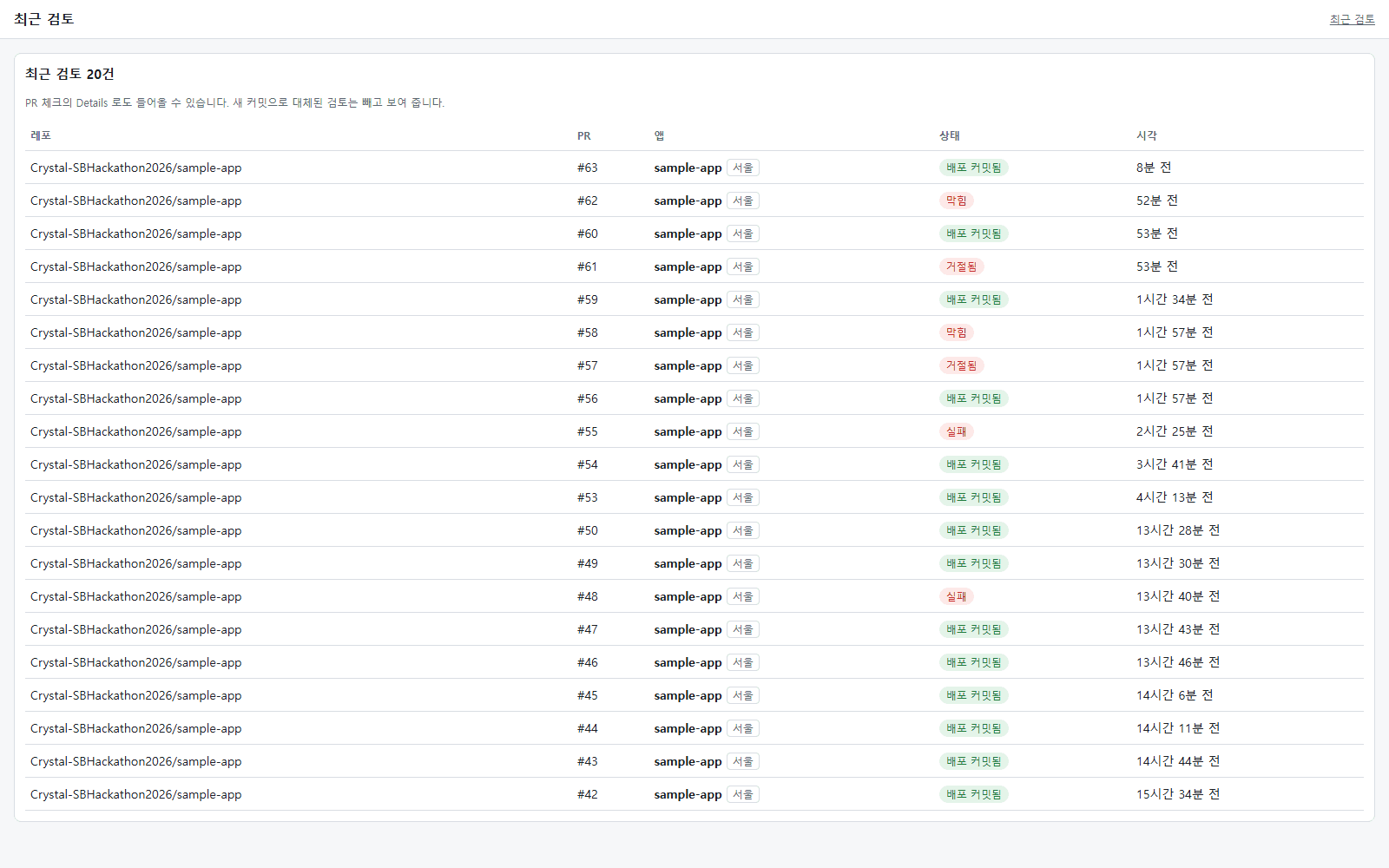Click the "막힘" status badge for PR #62
The image size is (1389, 868).
[956, 201]
